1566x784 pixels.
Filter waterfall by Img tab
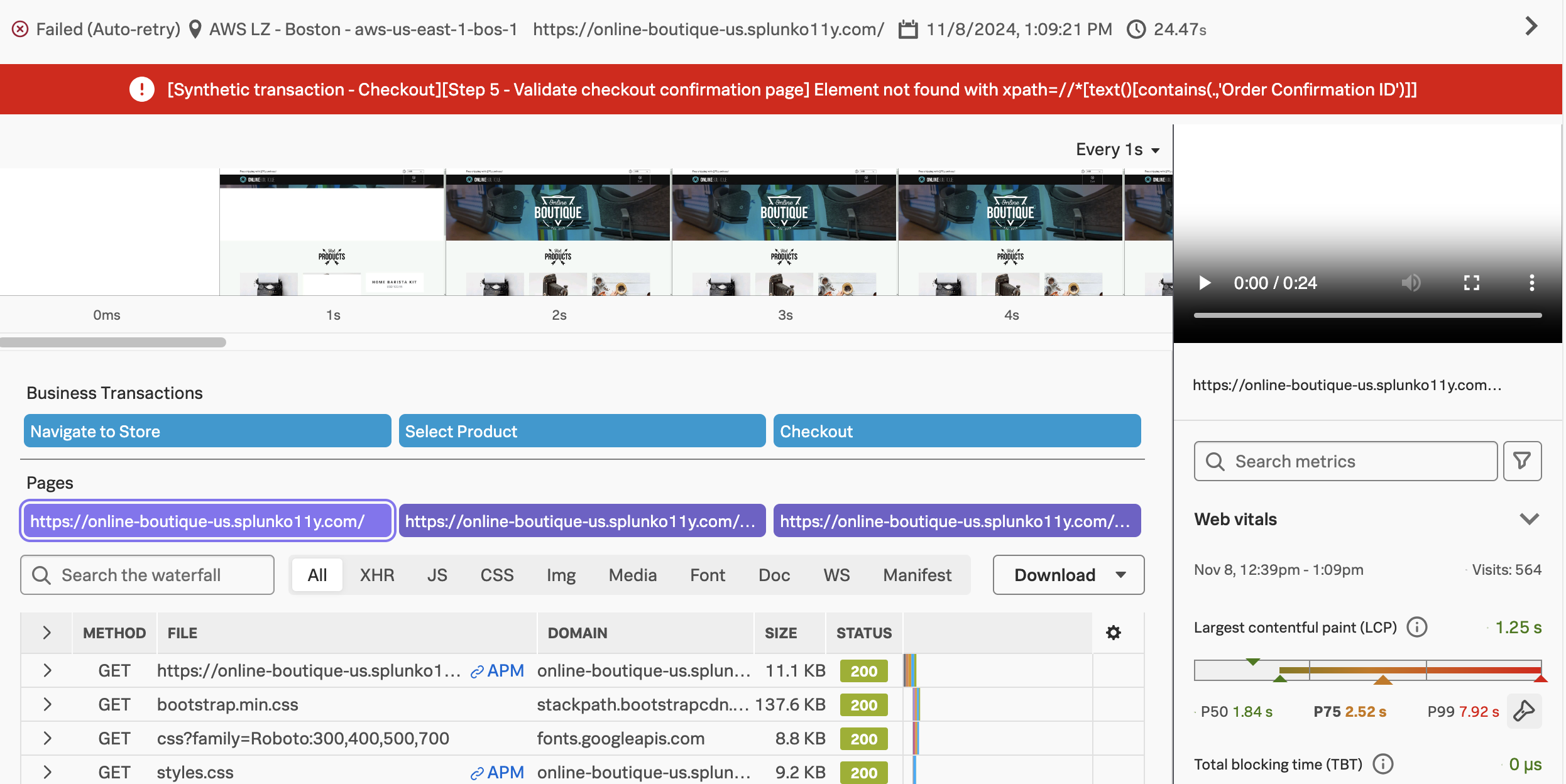tap(561, 575)
